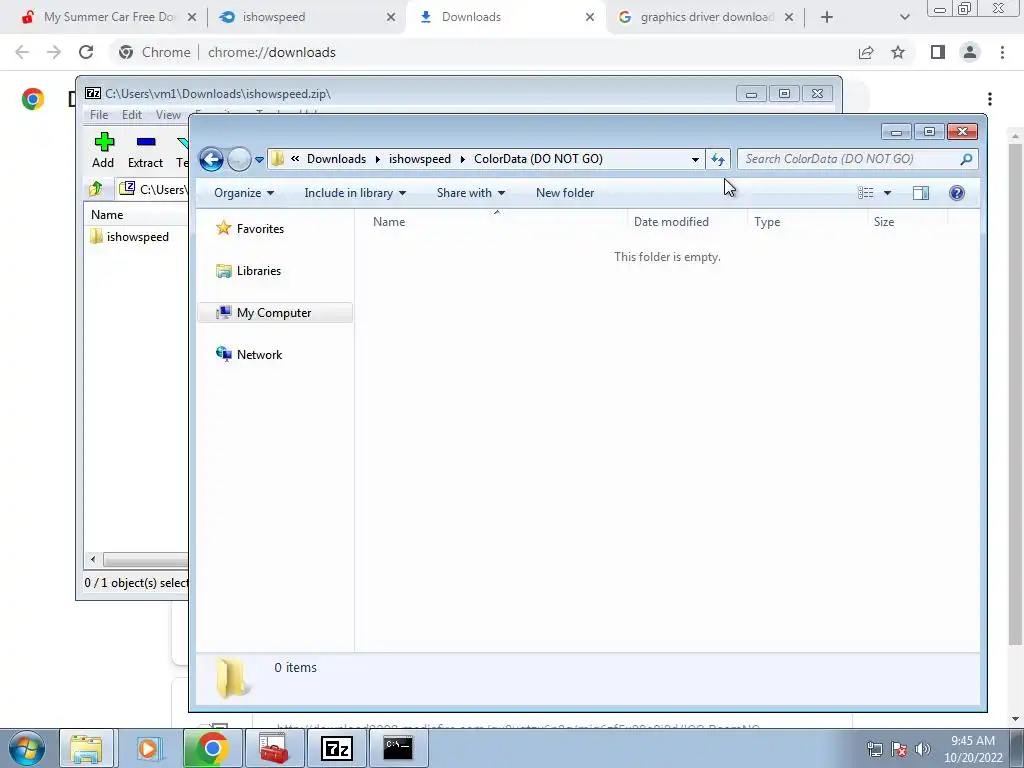Click the Windows Start orb
This screenshot has width=1024, height=768.
pos(25,748)
